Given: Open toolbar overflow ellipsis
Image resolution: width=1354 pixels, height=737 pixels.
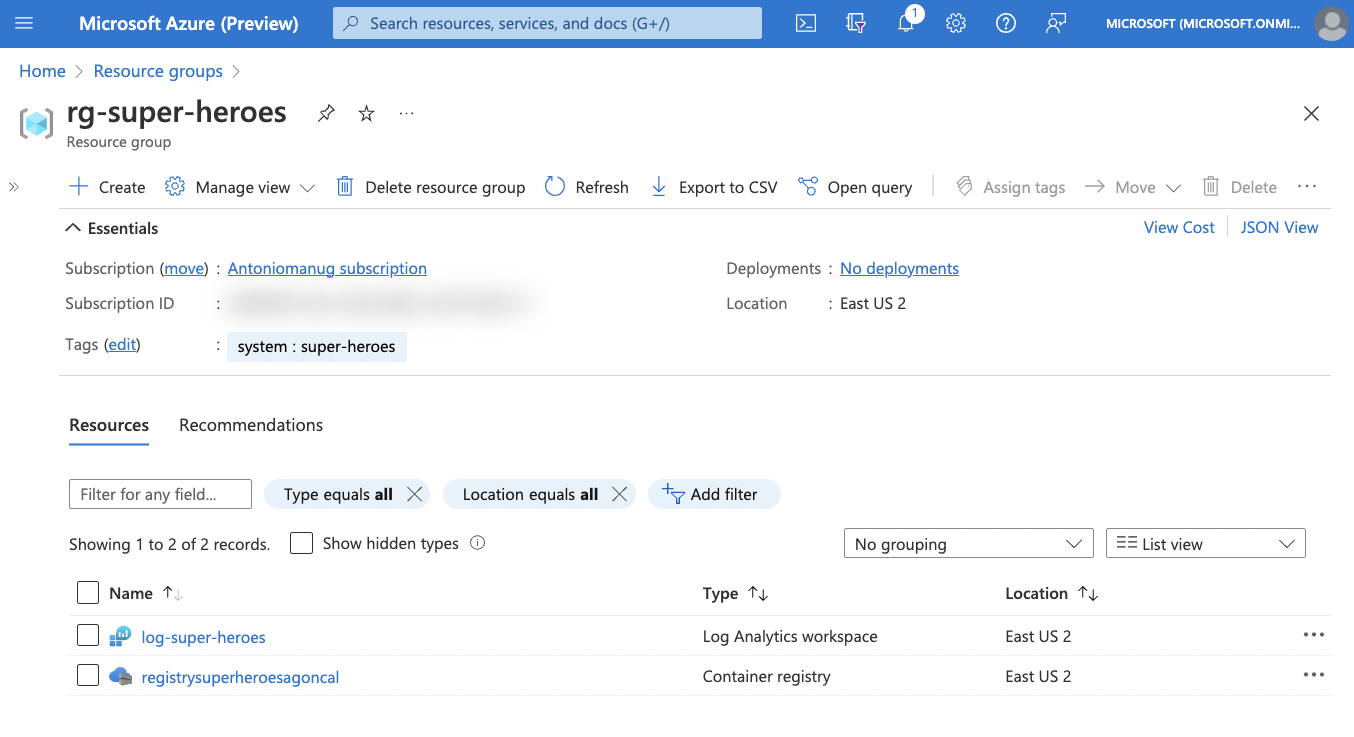Looking at the screenshot, I should click(x=1307, y=187).
